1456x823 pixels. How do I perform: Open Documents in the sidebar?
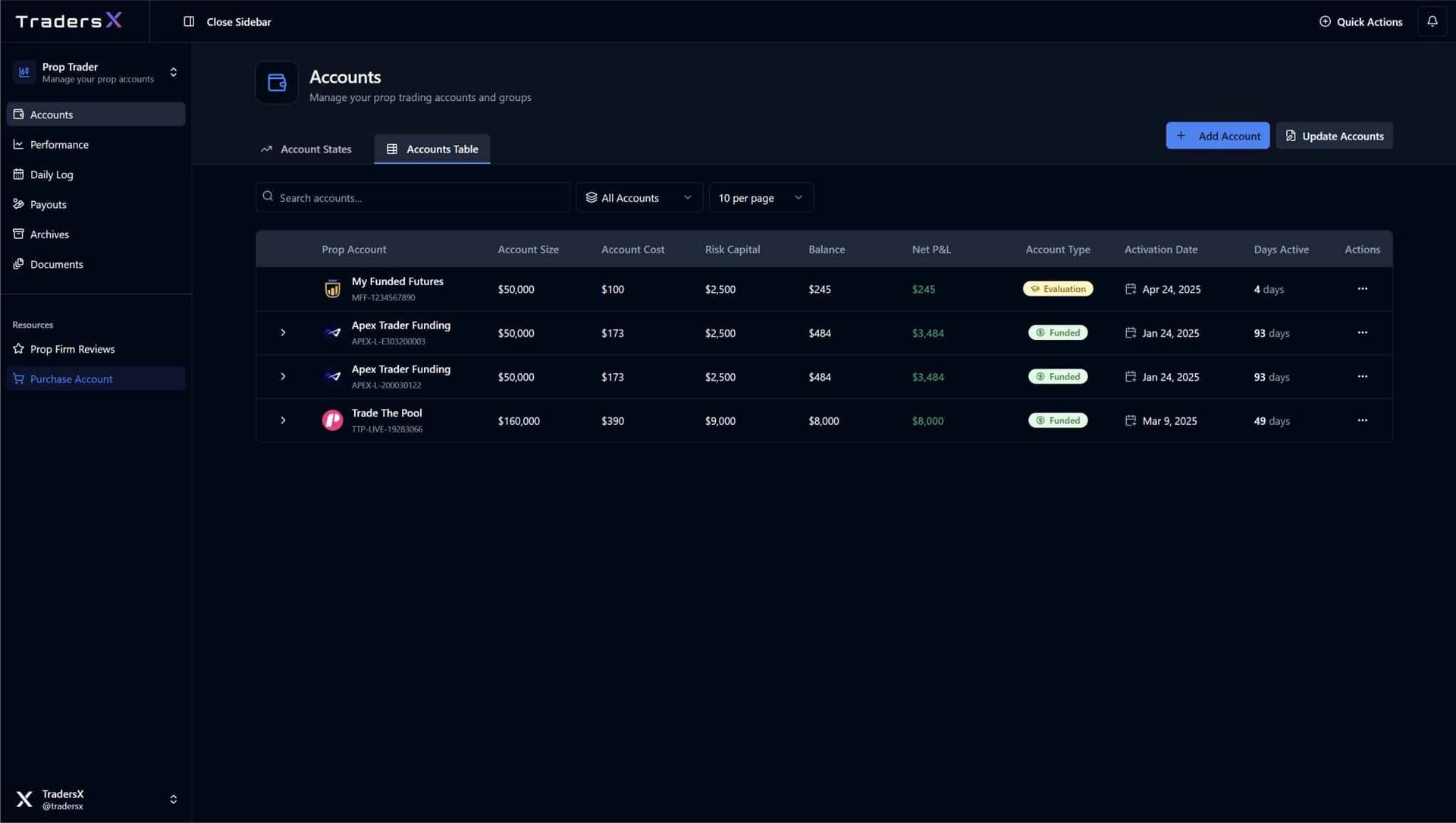tap(96, 264)
